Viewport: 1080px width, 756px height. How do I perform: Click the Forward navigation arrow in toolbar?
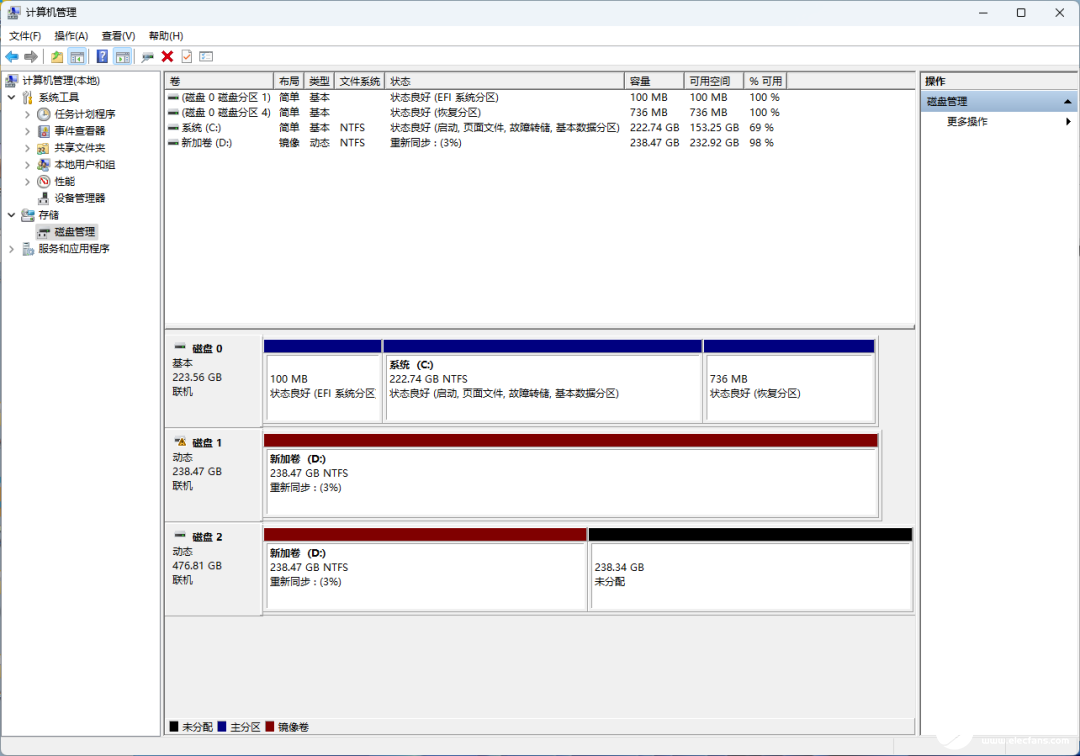coord(31,57)
